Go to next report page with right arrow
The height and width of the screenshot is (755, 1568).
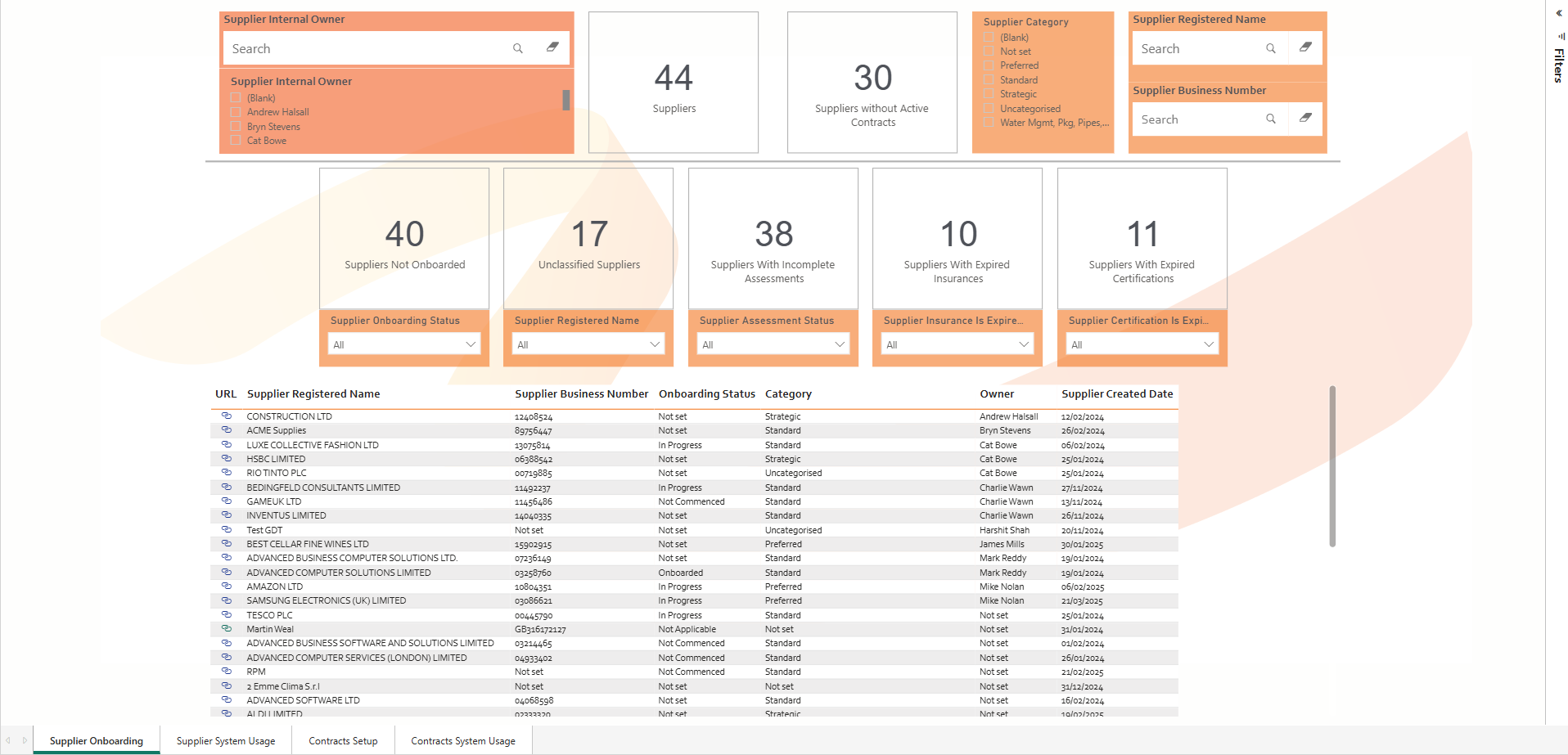(x=25, y=740)
